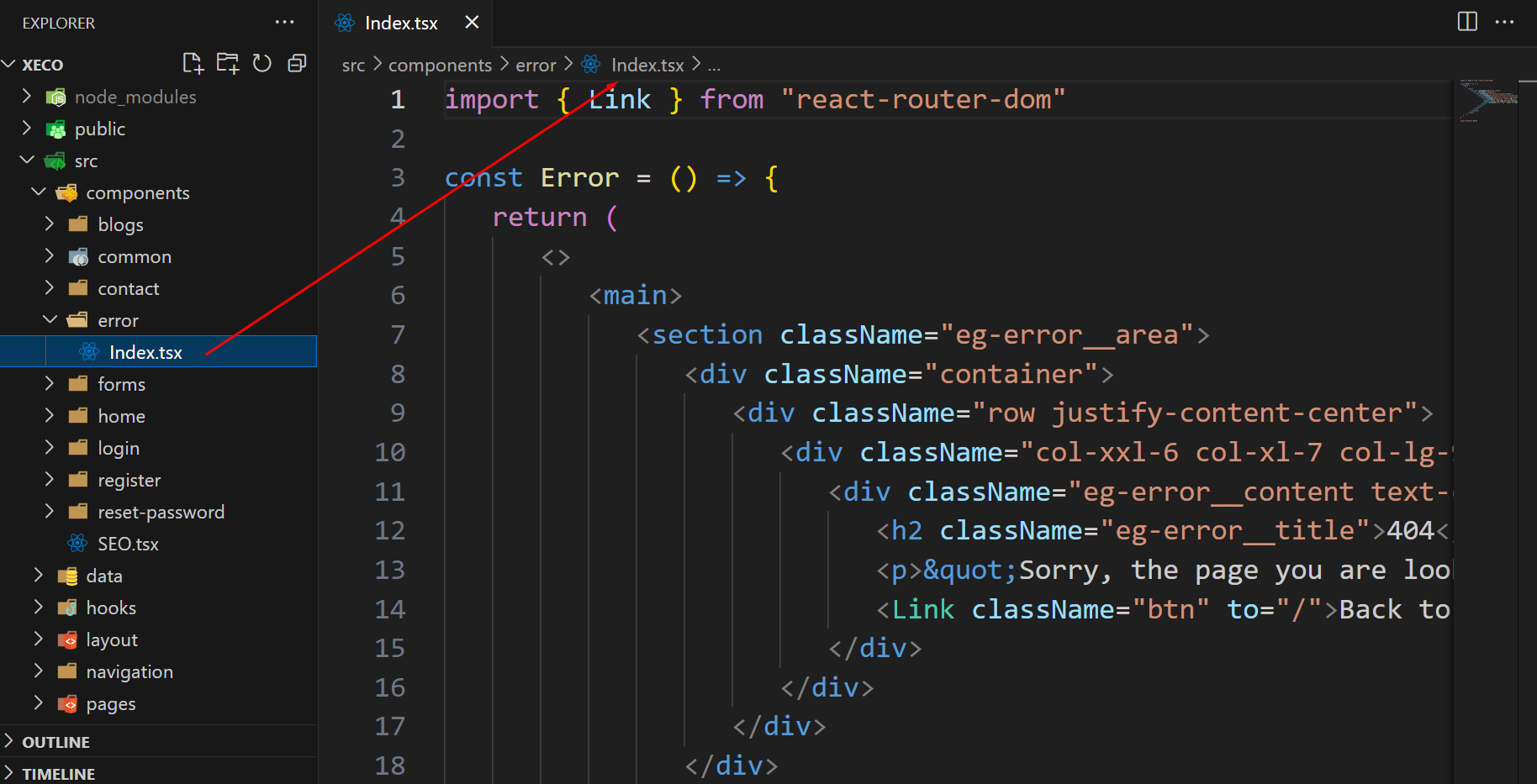The height and width of the screenshot is (784, 1537).
Task: Open the home folder in tree
Action: [158, 416]
